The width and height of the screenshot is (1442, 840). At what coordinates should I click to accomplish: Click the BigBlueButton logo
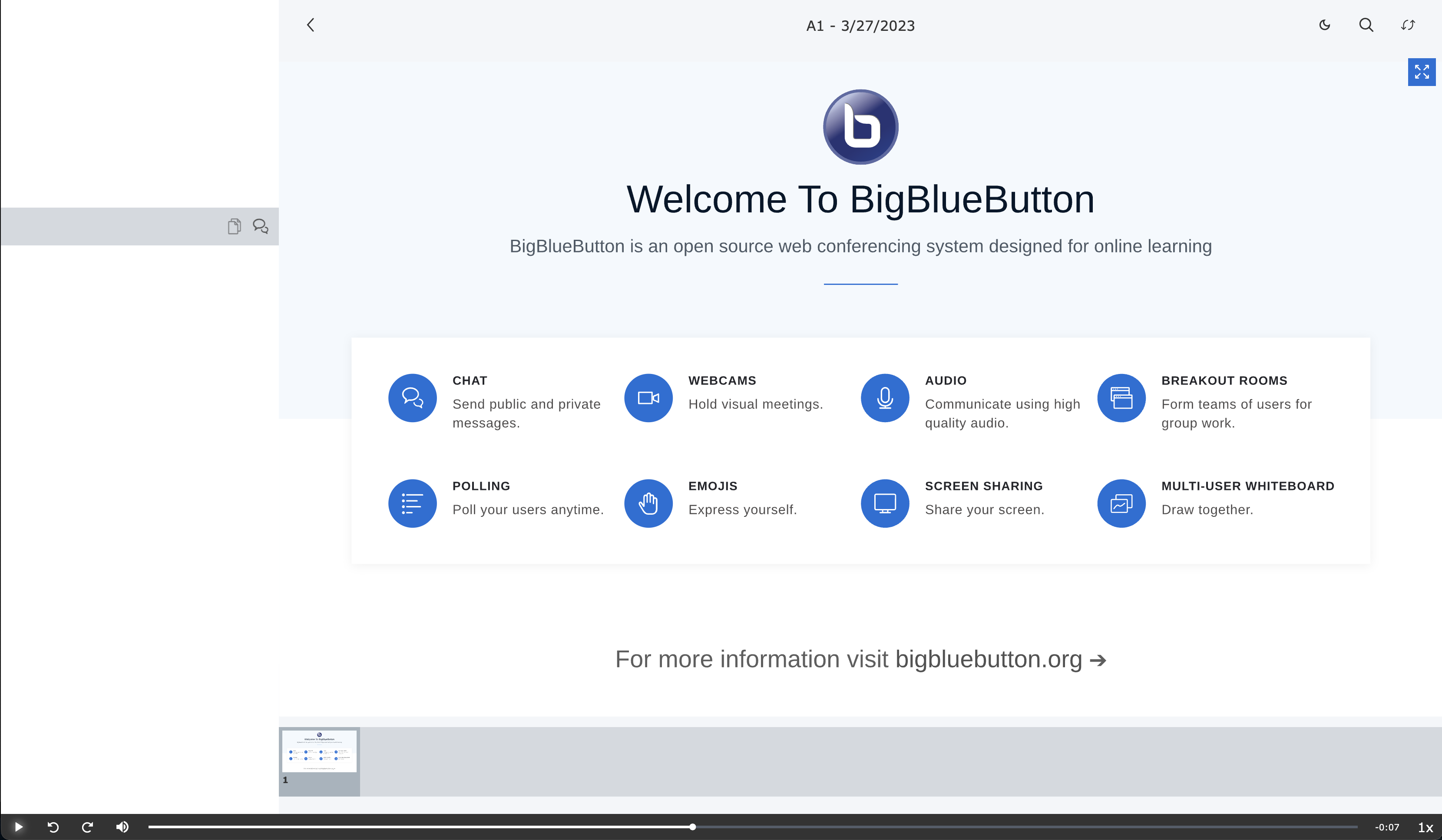click(860, 126)
